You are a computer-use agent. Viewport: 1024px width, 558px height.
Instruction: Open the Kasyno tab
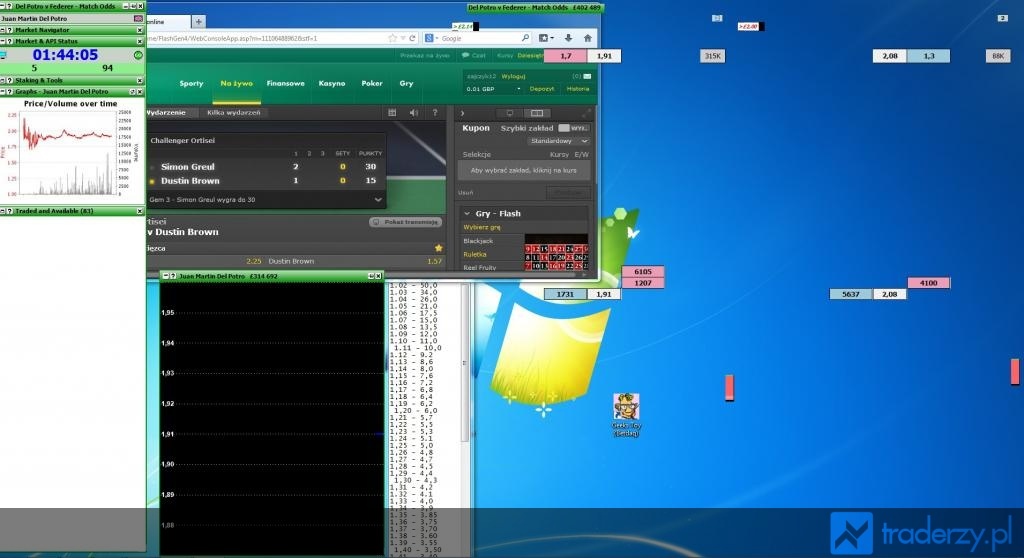coord(332,84)
